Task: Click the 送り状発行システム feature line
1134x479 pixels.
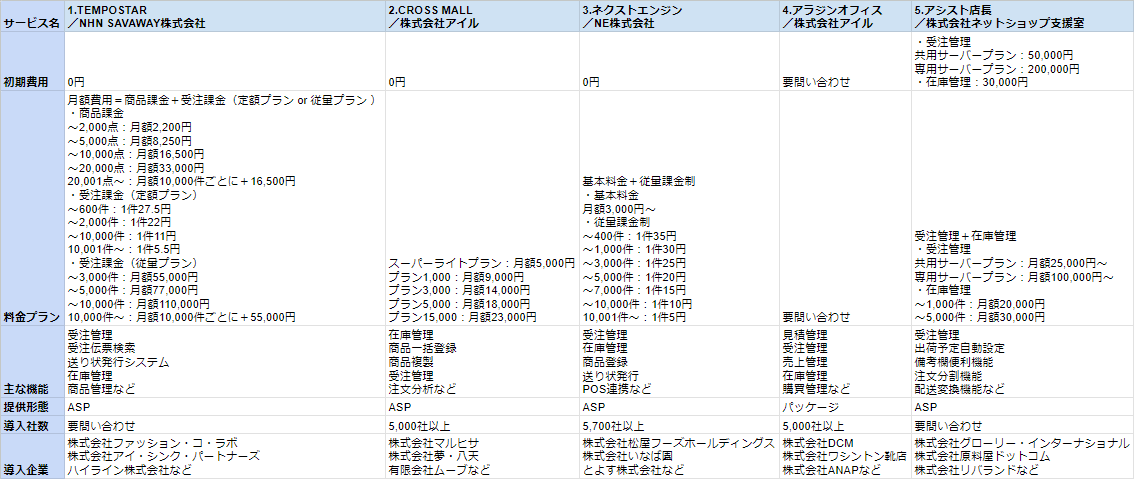Action: point(119,362)
